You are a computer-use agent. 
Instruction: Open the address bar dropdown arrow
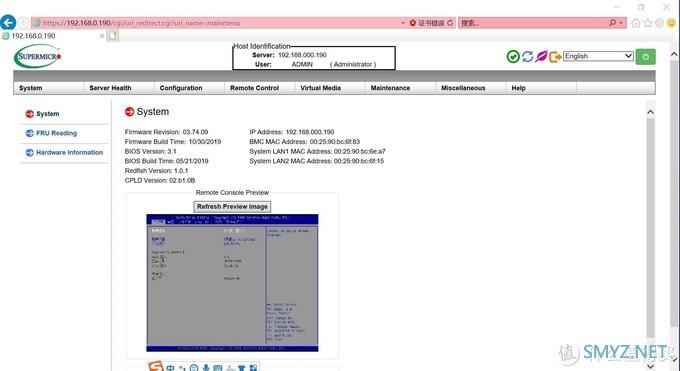pos(403,23)
